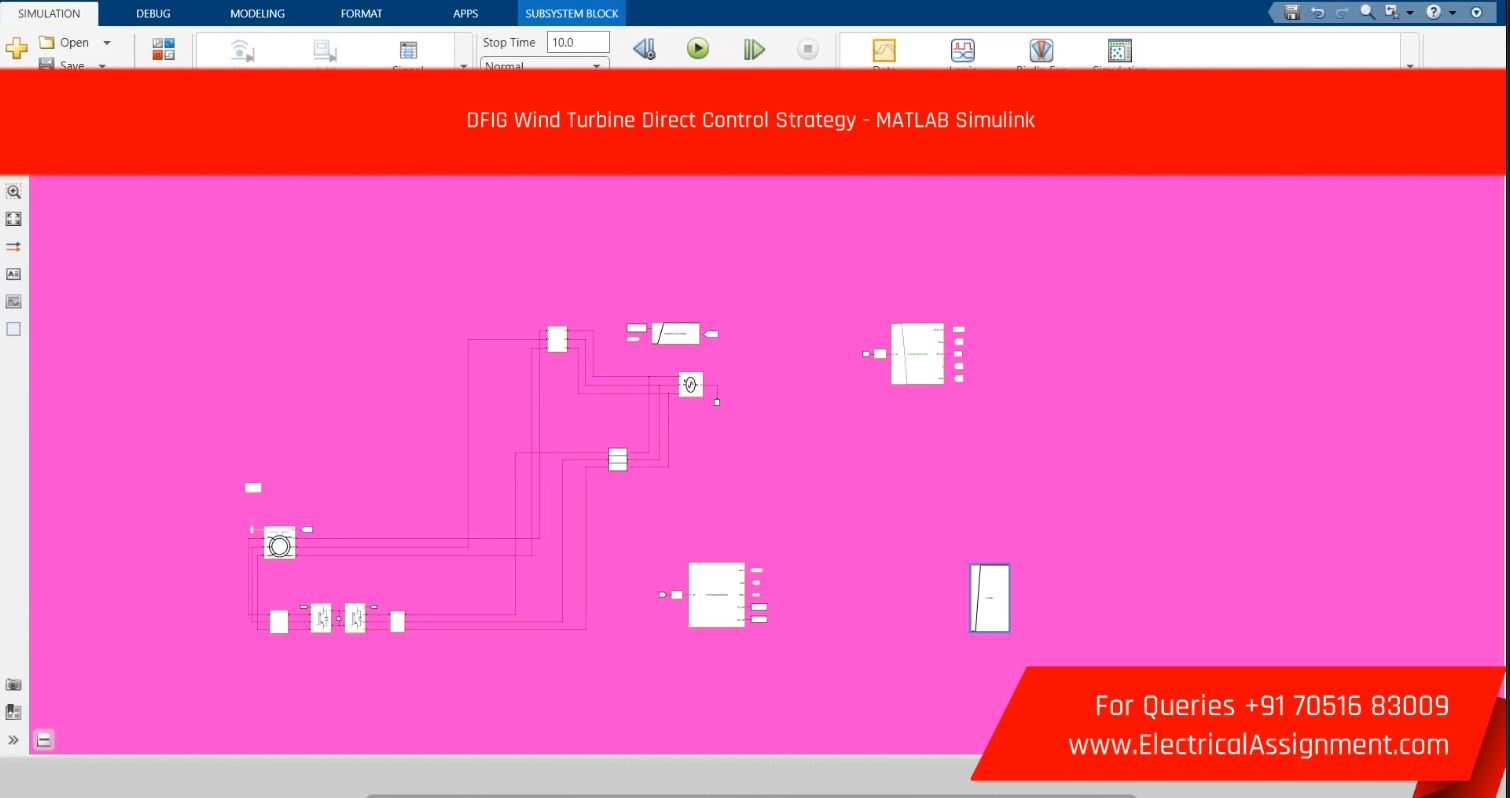Switch to the SIMULATION tab

49,14
